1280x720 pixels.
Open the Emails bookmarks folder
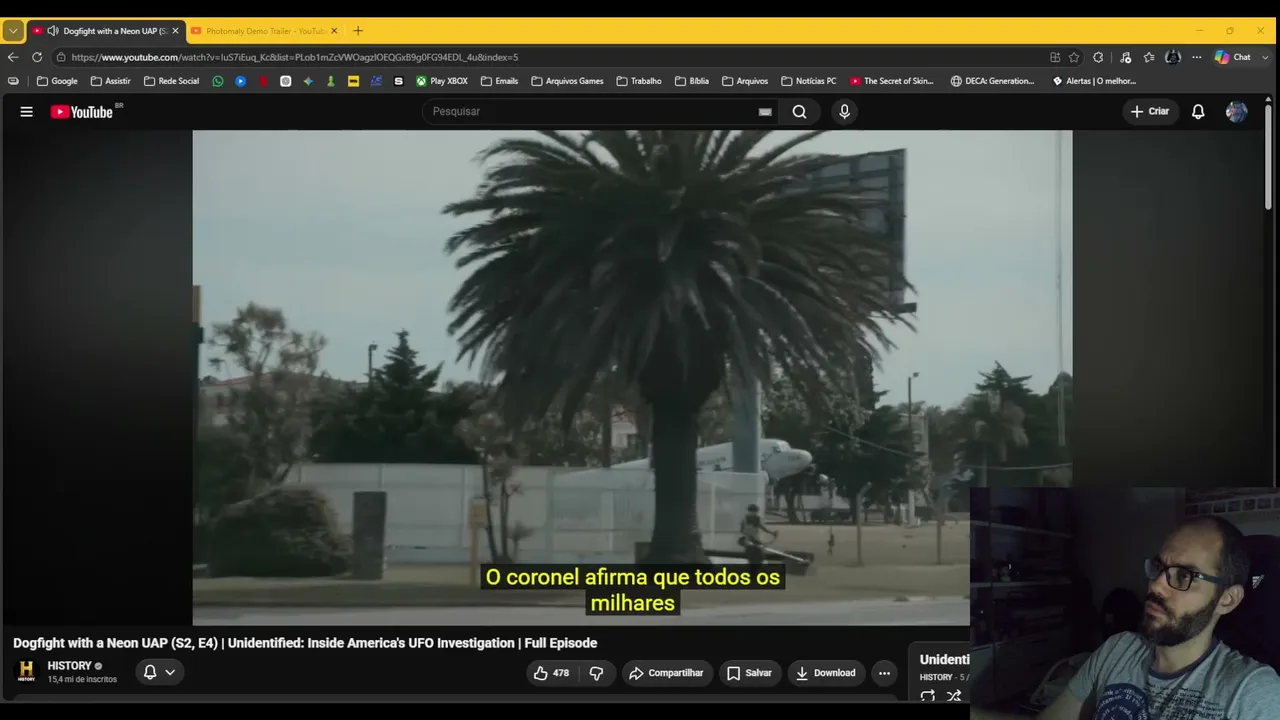499,81
